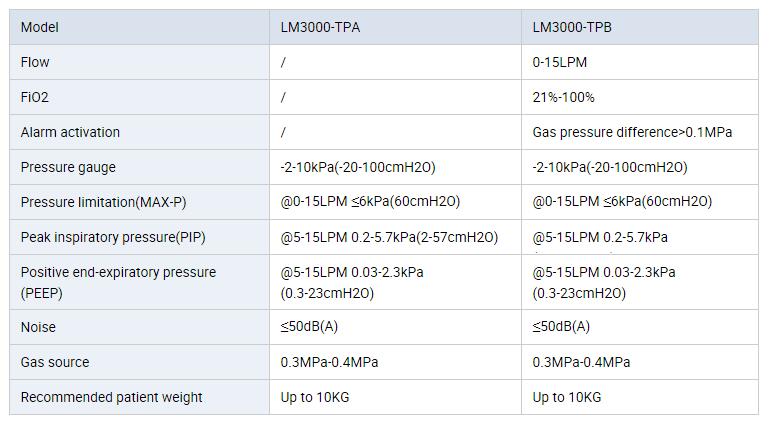
Task: Click the Gas source row label
Action: (55, 362)
